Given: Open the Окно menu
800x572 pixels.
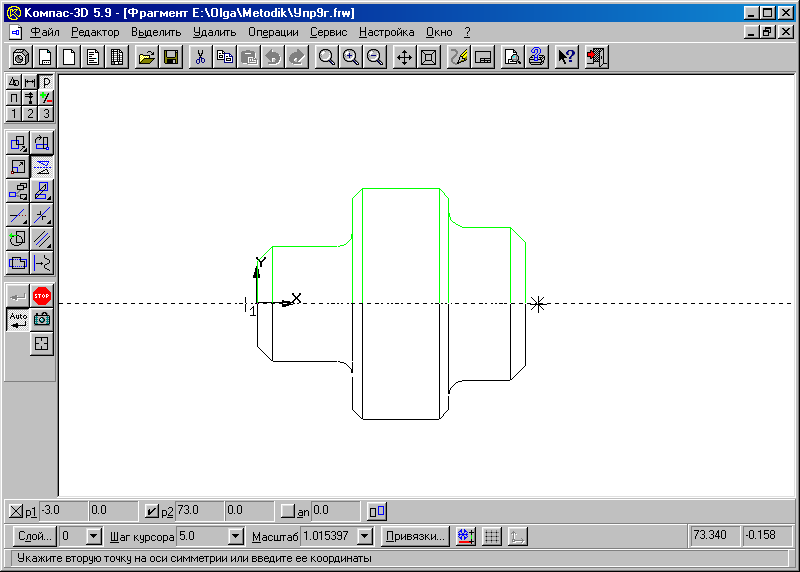Looking at the screenshot, I should coord(439,32).
